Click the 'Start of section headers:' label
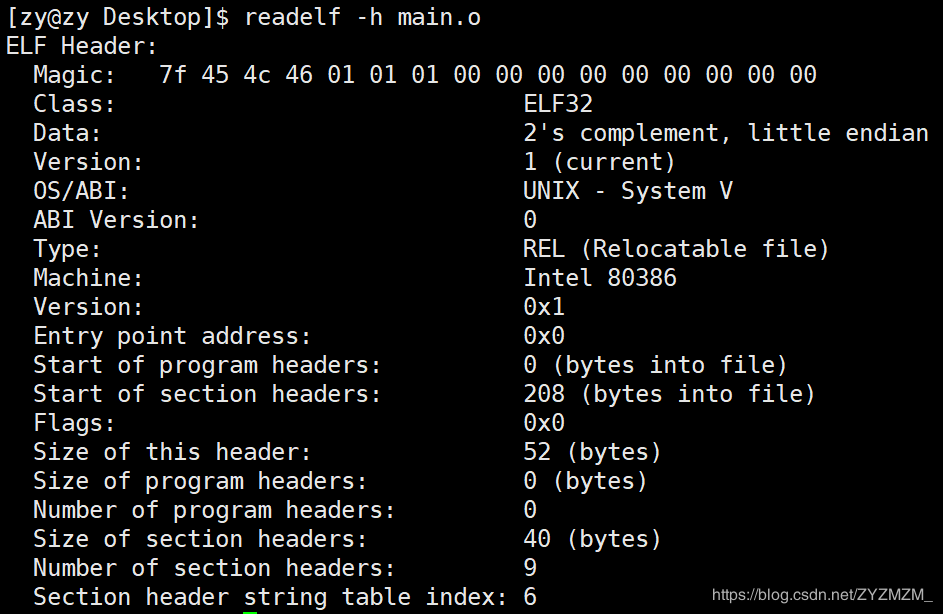This screenshot has height=614, width=943. click(x=207, y=394)
